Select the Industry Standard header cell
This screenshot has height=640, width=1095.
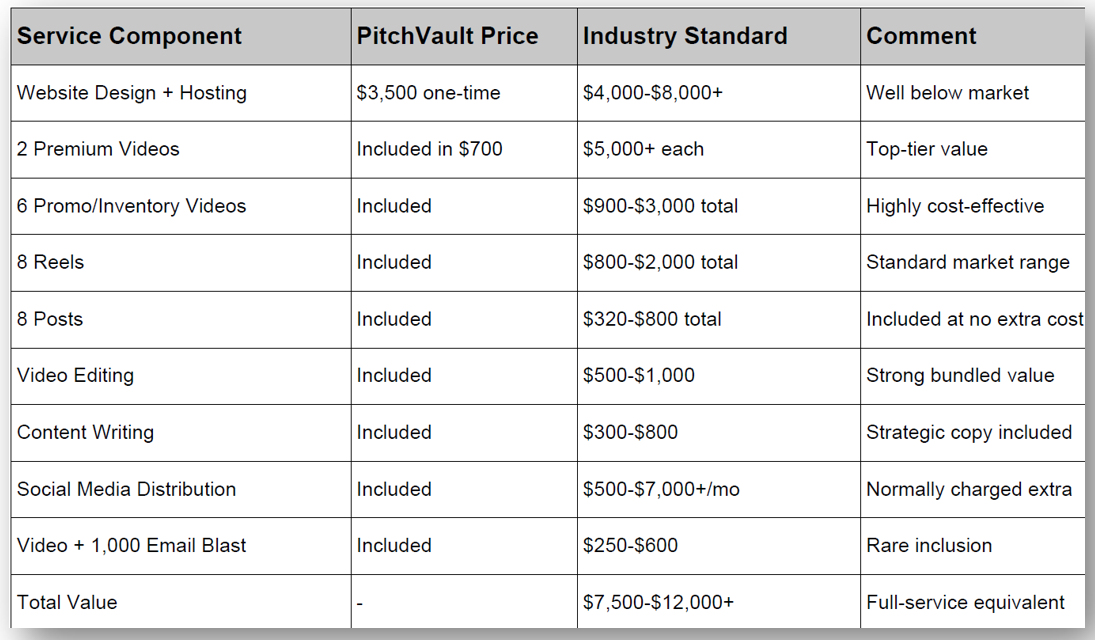[719, 36]
